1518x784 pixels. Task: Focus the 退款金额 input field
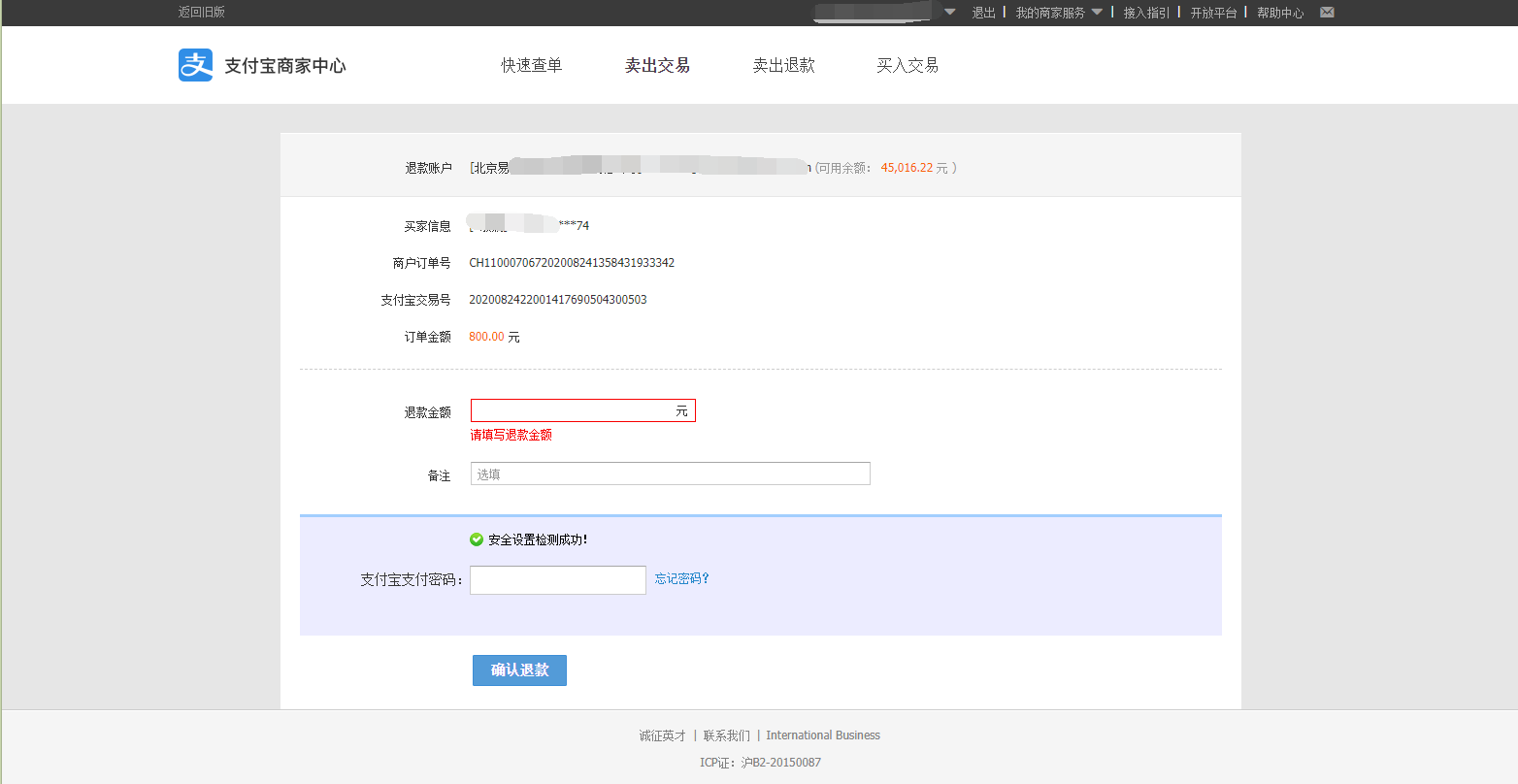tap(583, 410)
